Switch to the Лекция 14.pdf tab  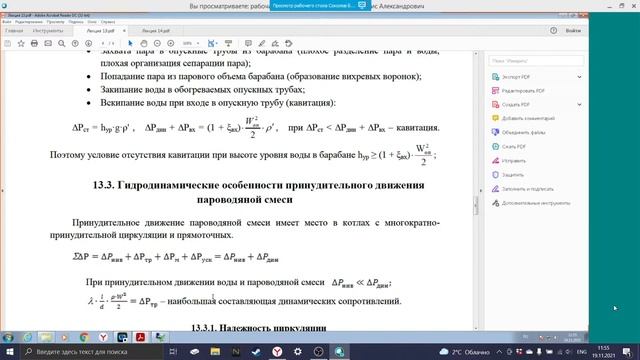156,31
